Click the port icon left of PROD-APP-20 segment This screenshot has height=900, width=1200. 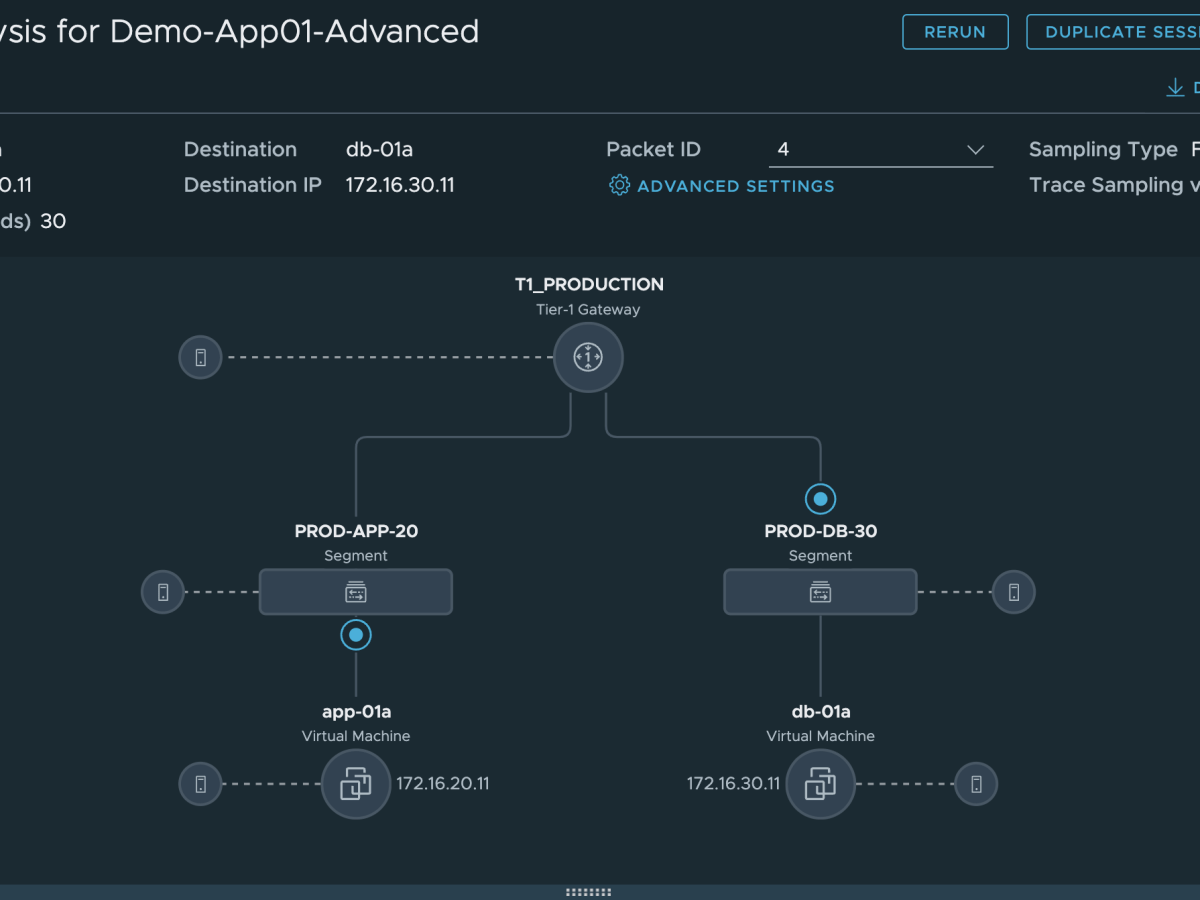point(163,591)
